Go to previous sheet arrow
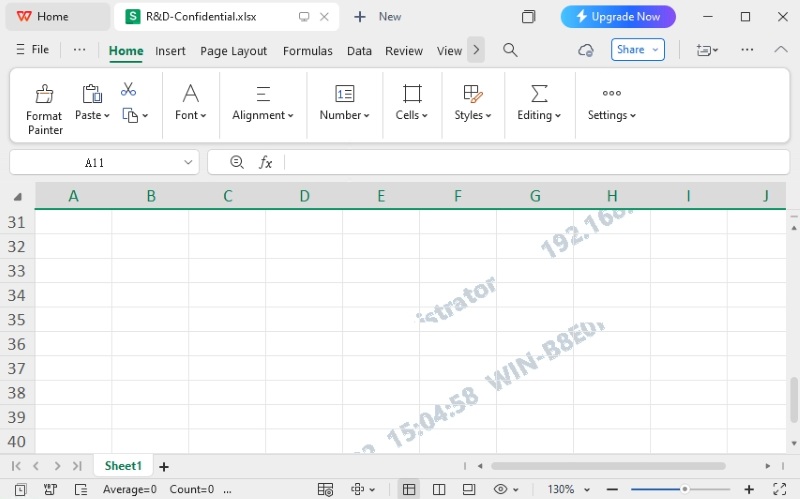The width and height of the screenshot is (800, 499). point(36,466)
